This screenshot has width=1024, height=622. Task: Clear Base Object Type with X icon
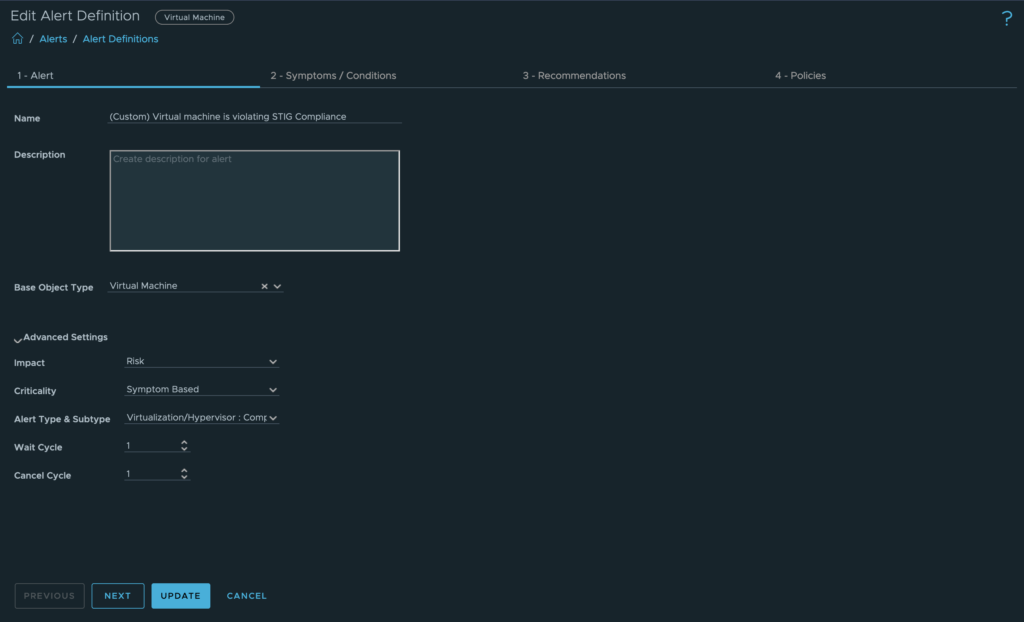265,286
